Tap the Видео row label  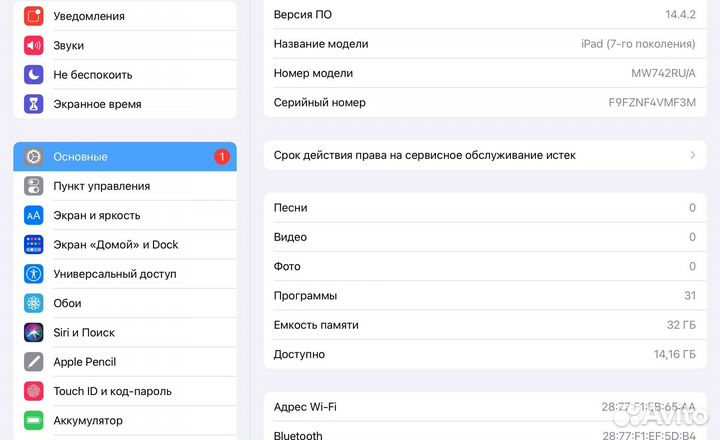click(290, 237)
